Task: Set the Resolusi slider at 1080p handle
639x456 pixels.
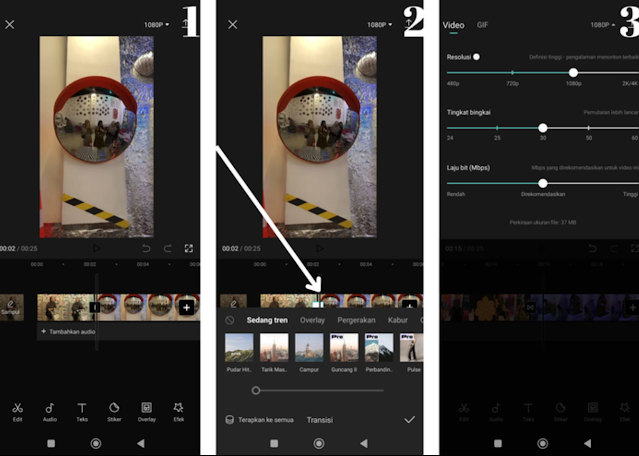Action: (573, 73)
